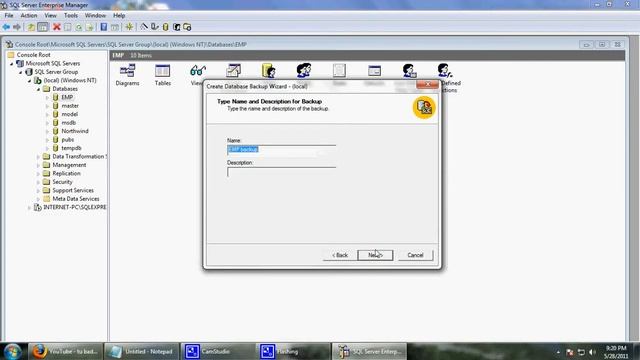Select the master database in tree

(x=70, y=106)
